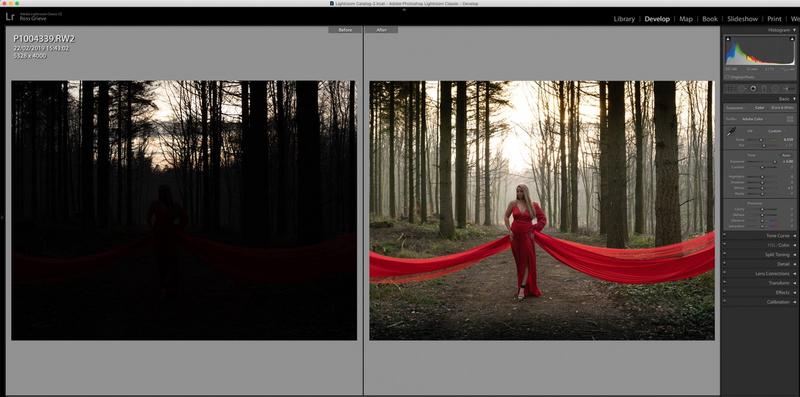Set treatment to Color
800x397 pixels.
(759, 108)
